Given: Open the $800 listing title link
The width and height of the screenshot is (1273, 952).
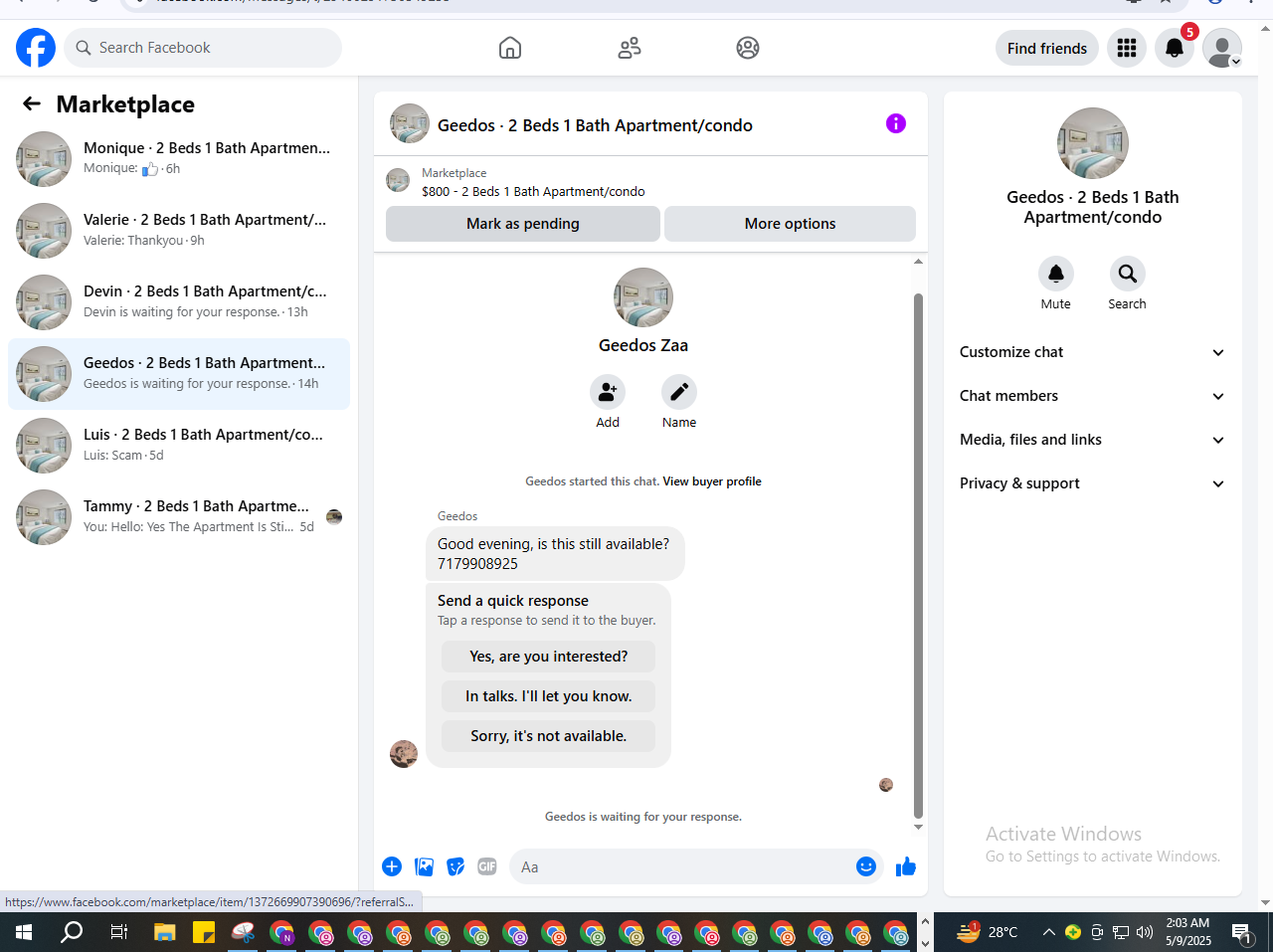Looking at the screenshot, I should pyautogui.click(x=533, y=192).
